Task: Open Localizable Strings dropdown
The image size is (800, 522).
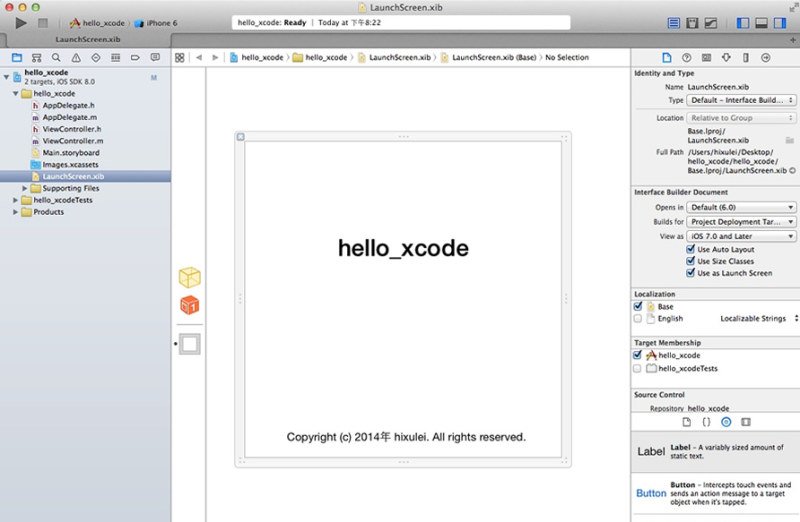Action: coord(759,318)
